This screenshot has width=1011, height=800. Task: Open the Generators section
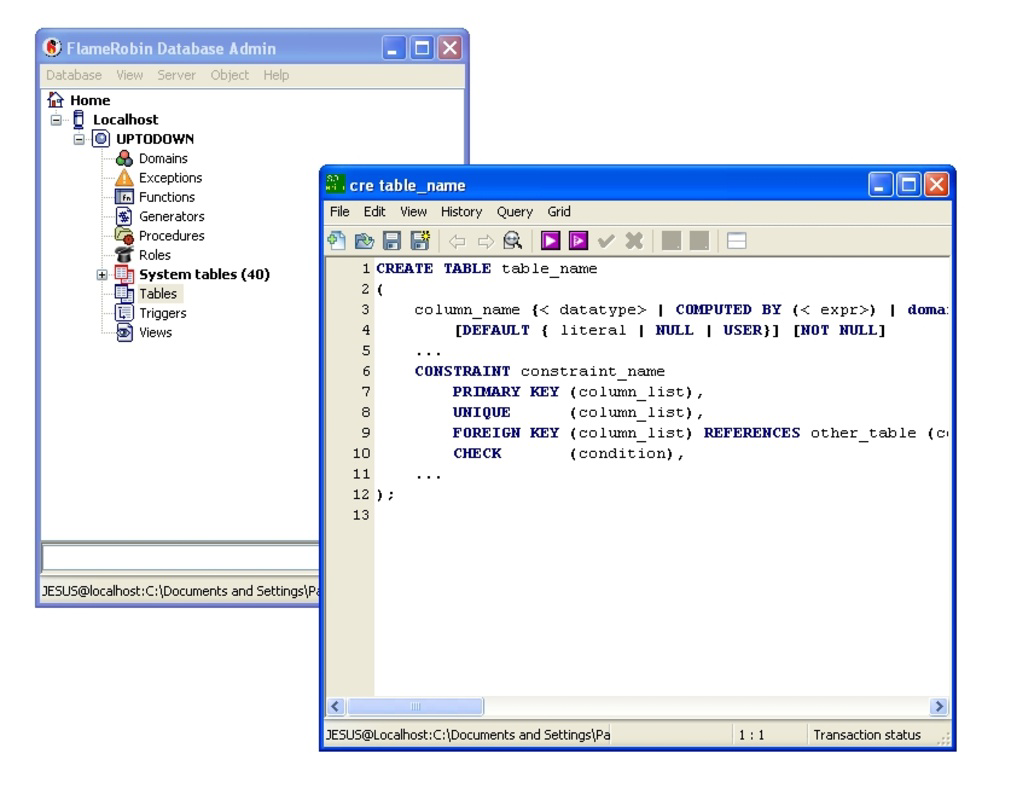pos(124,217)
